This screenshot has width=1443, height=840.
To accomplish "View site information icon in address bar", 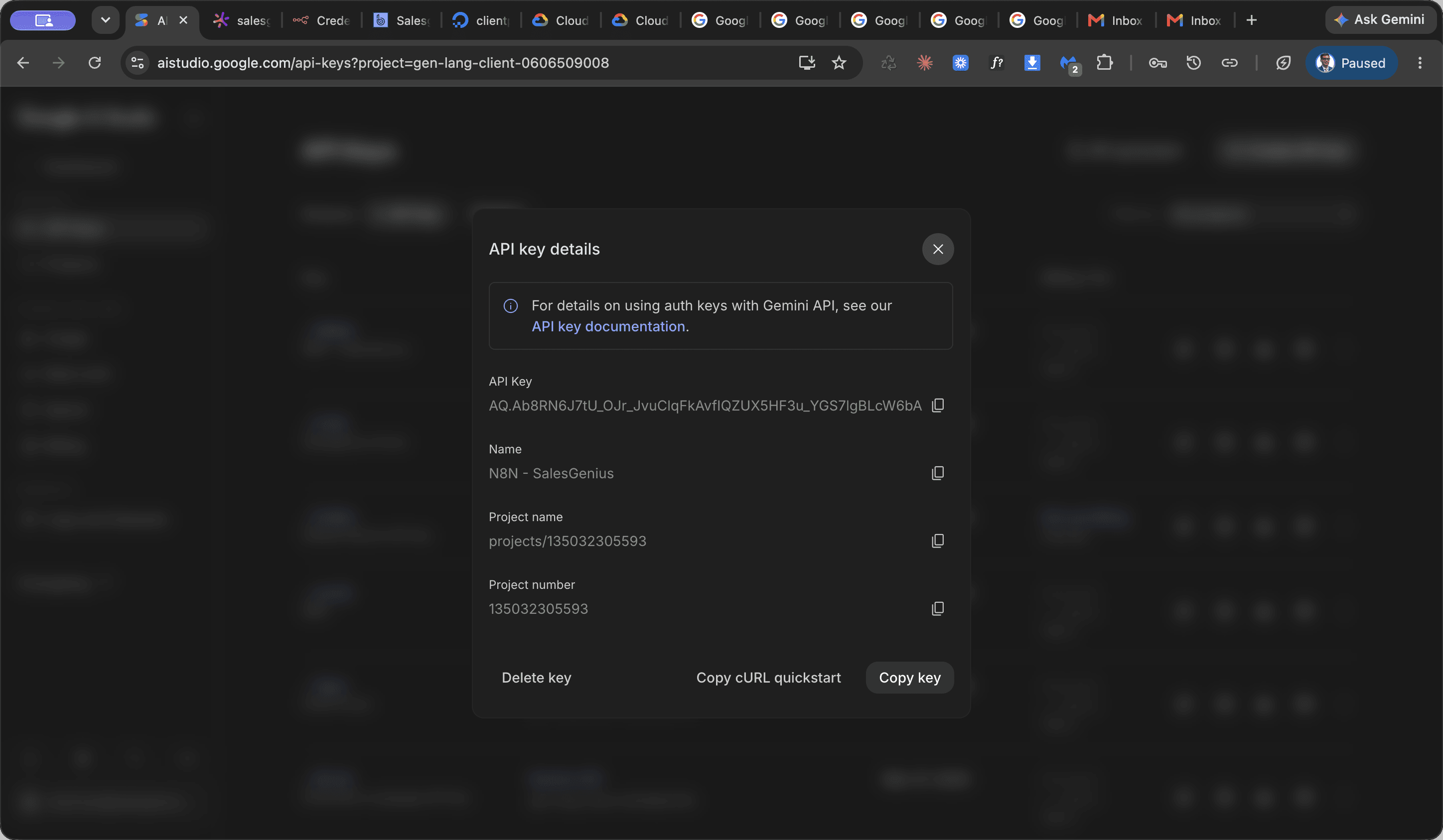I will pos(138,63).
